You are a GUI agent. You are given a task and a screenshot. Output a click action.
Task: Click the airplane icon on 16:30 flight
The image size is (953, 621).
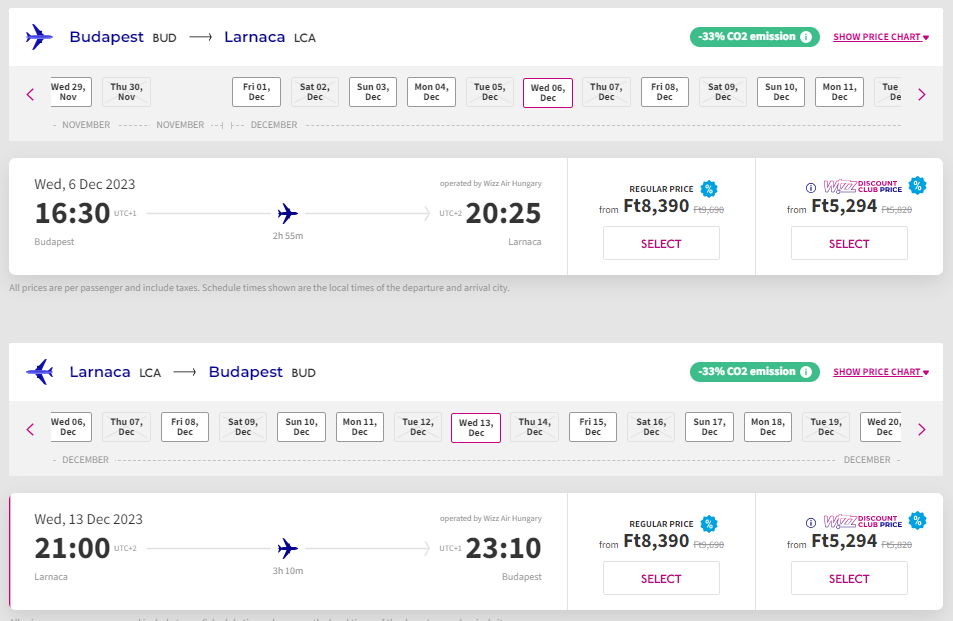[x=288, y=213]
